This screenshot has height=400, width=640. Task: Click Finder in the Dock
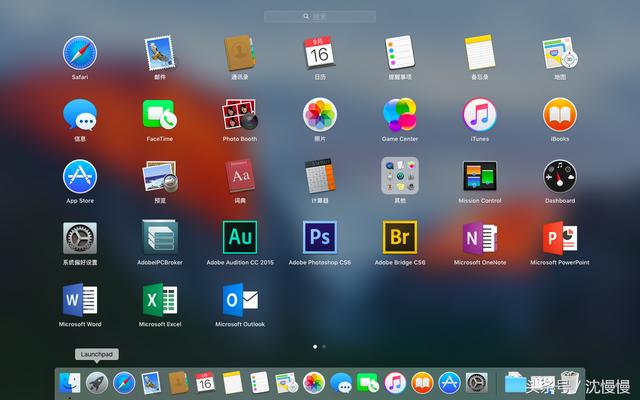[70, 383]
